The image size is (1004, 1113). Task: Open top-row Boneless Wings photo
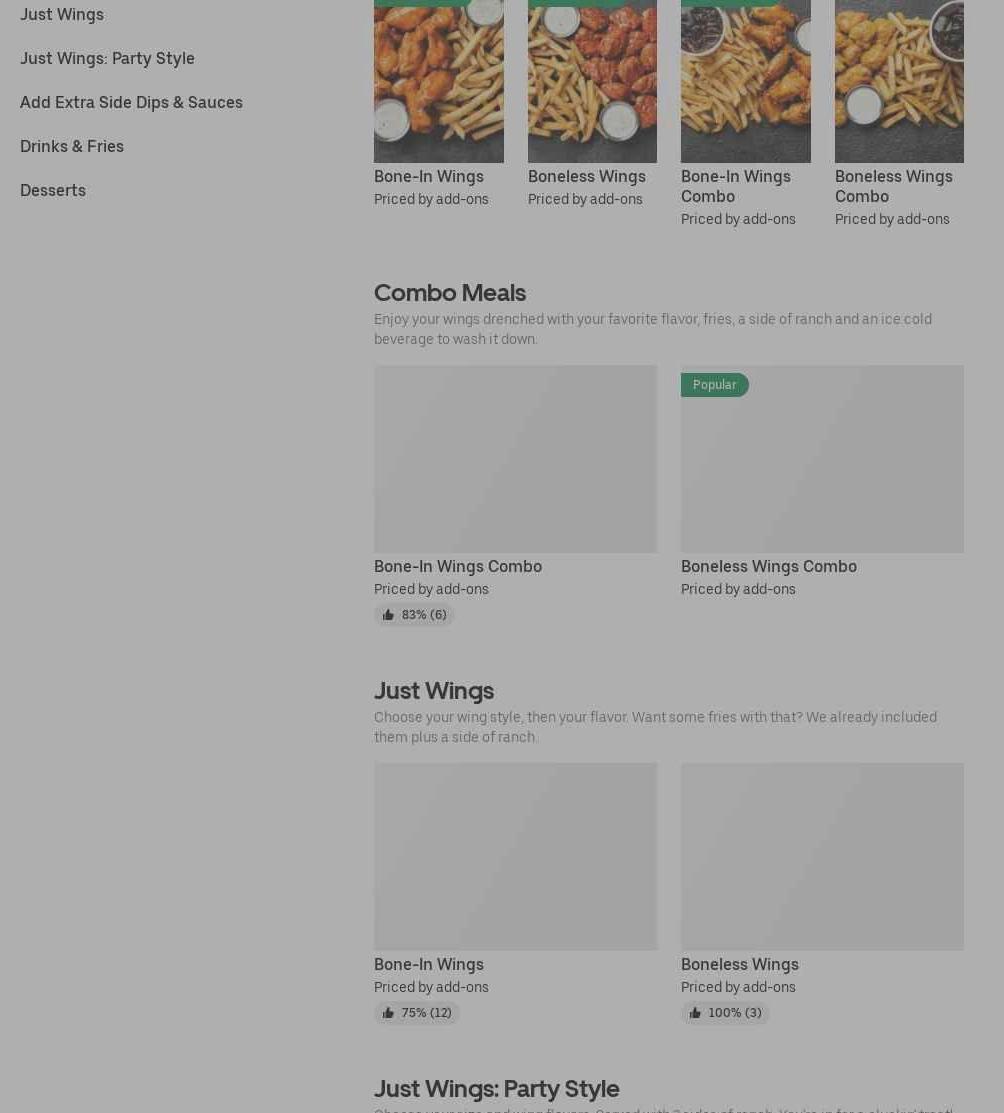(x=592, y=81)
